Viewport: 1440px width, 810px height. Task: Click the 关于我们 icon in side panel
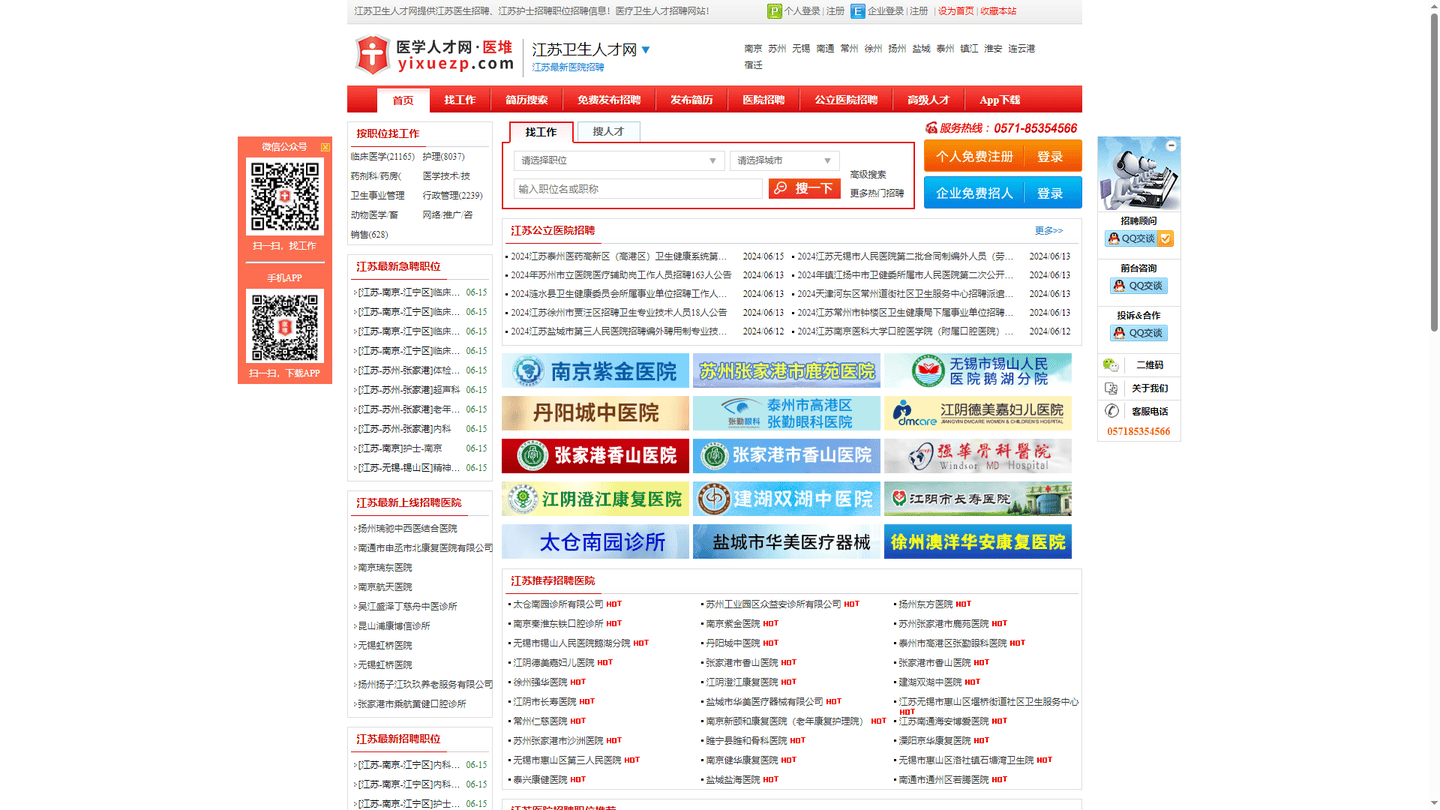[x=1111, y=388]
